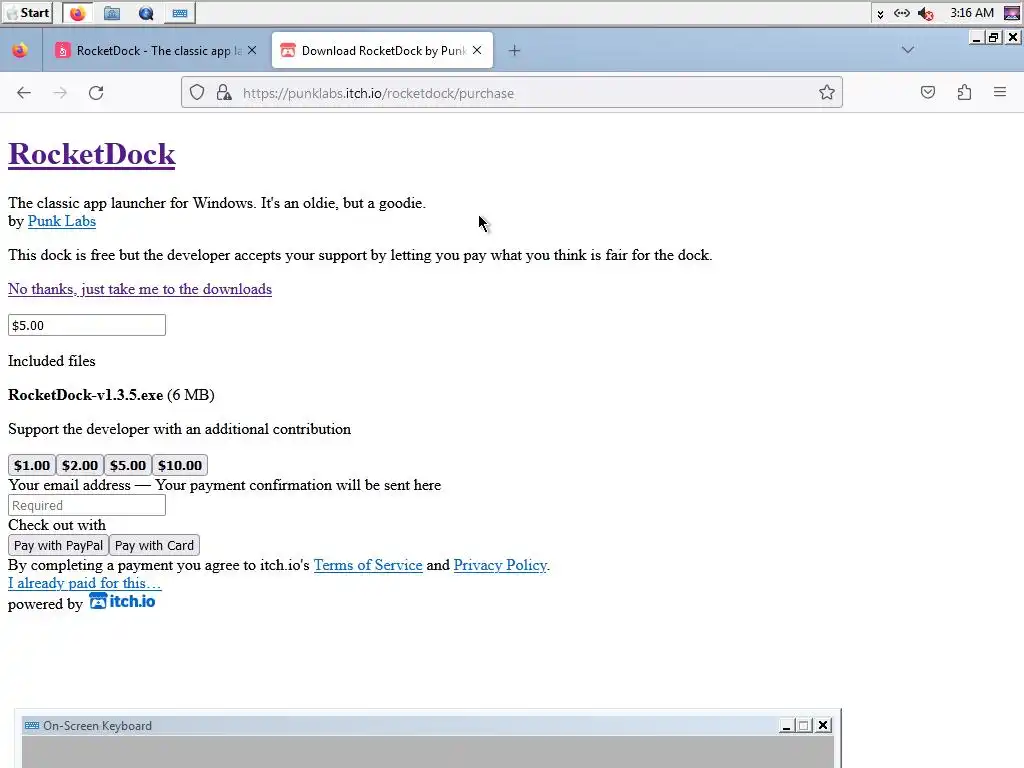Click the Required email address field

tap(87, 505)
